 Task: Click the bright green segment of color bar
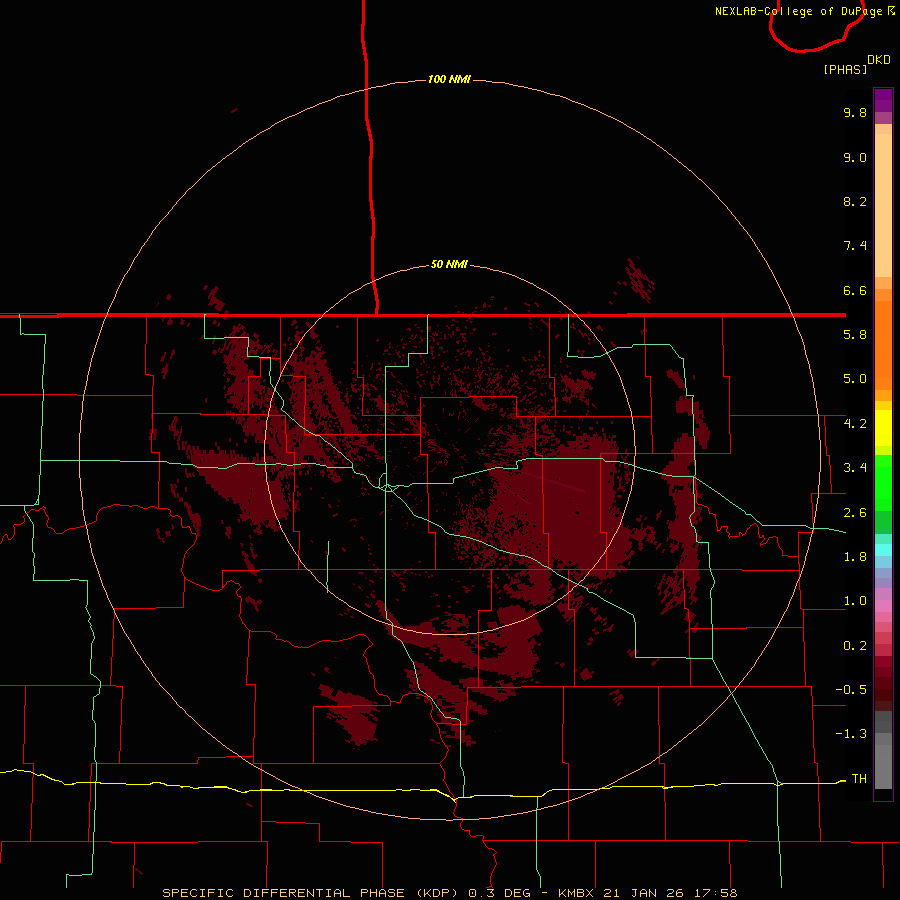click(883, 483)
